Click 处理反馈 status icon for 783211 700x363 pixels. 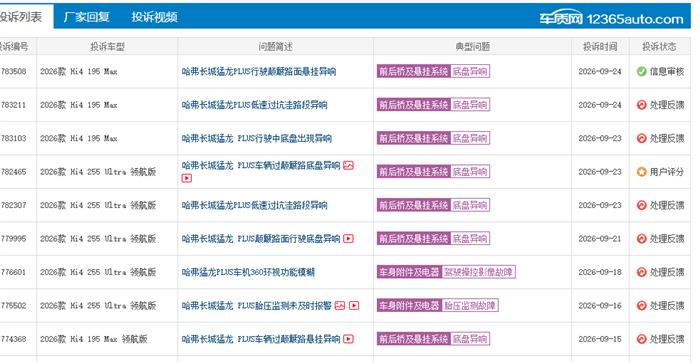(642, 105)
